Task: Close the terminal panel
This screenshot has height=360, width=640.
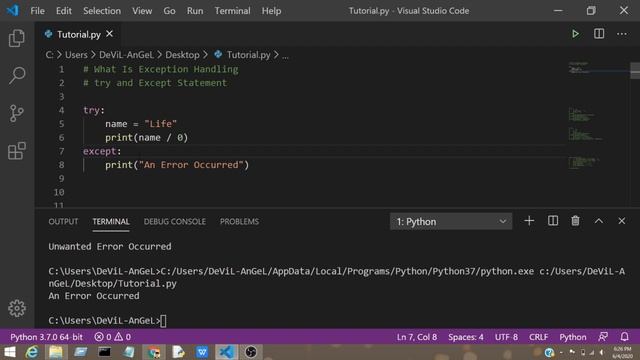Action: coord(621,221)
